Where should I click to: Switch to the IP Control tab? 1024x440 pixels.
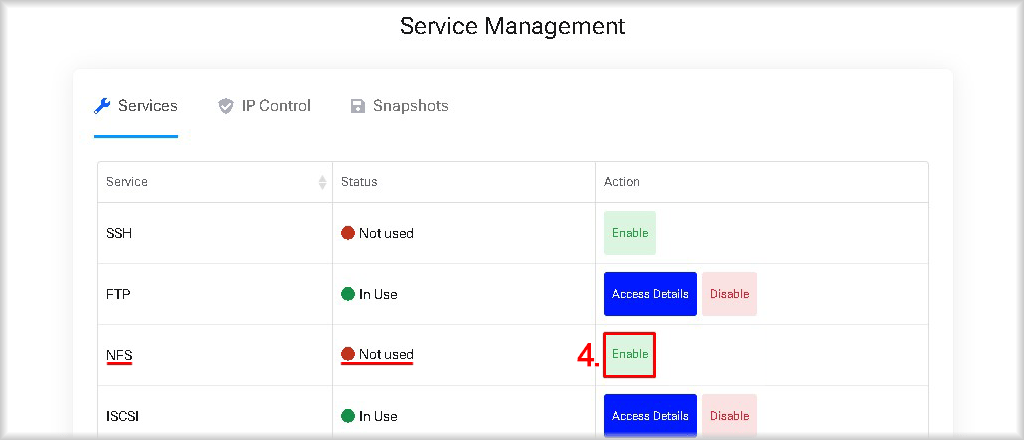264,106
